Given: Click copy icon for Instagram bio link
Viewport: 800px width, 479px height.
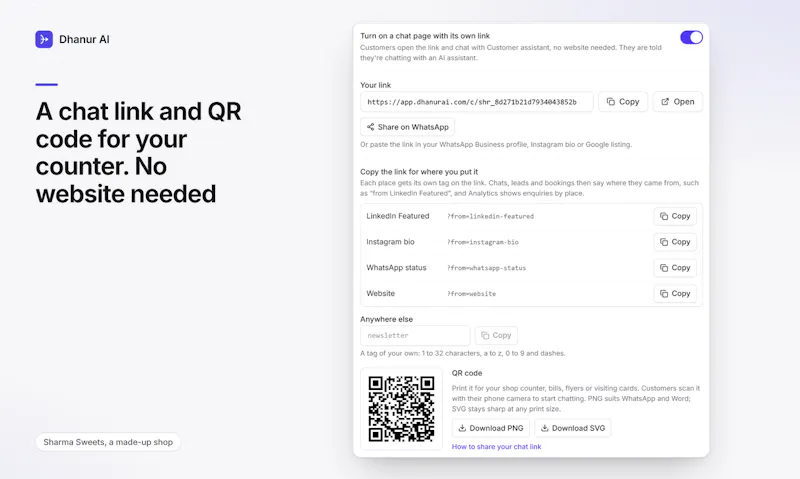Looking at the screenshot, I should pos(664,242).
